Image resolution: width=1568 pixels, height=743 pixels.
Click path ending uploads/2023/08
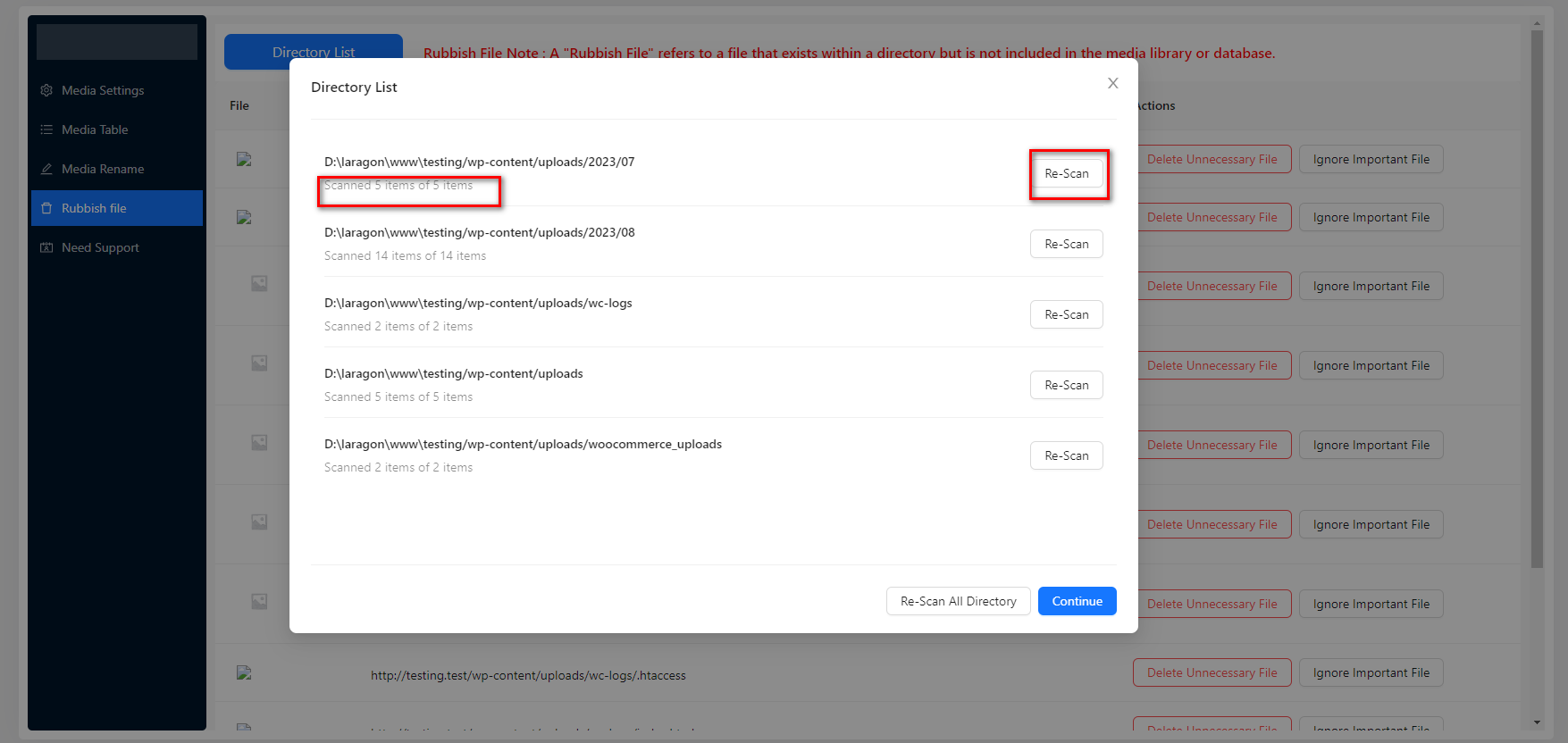[479, 232]
